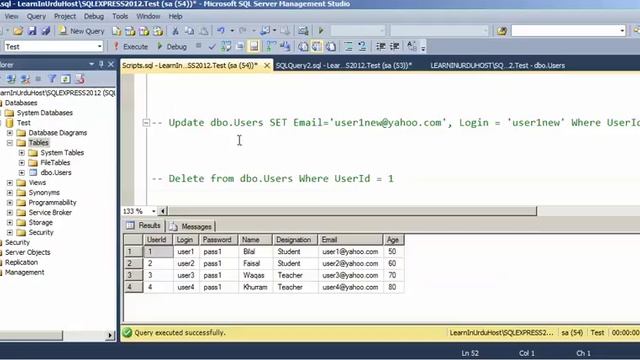
Task: Click the Cut scissors icon
Action: 176,31
